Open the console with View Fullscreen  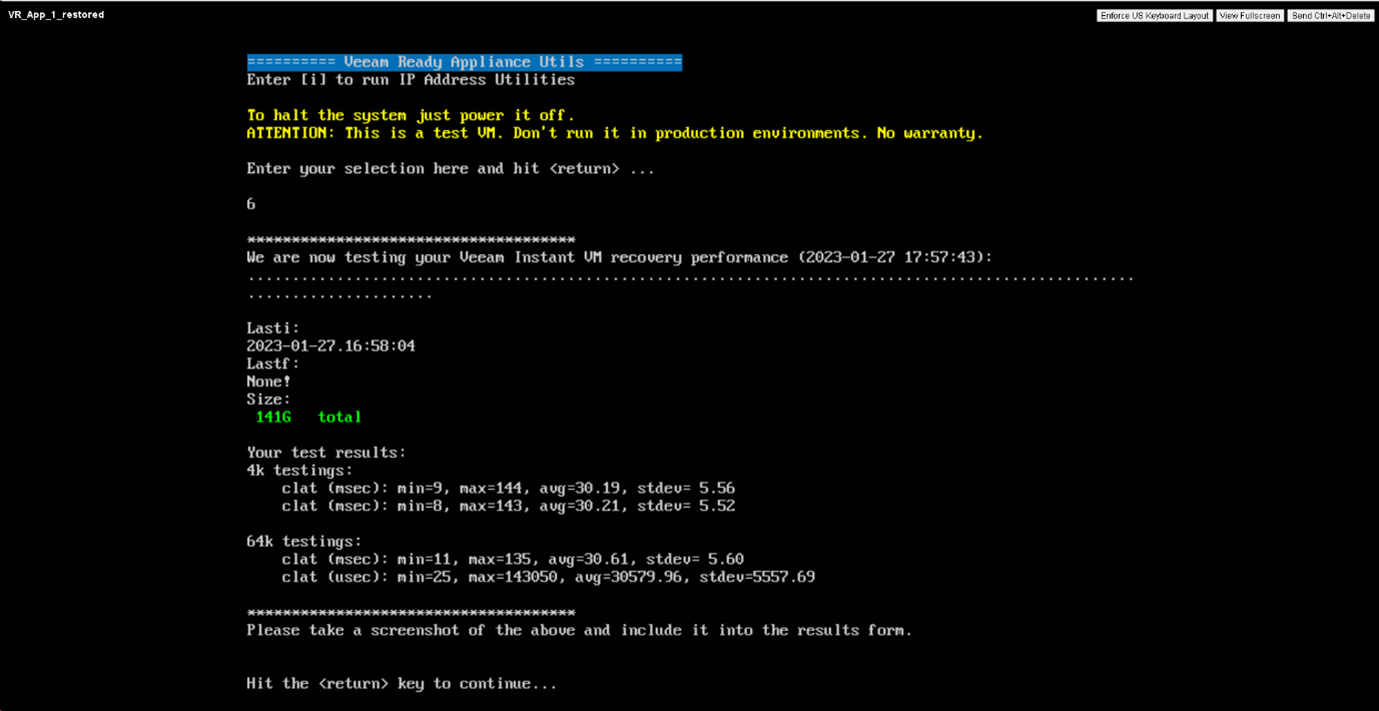click(x=1250, y=16)
